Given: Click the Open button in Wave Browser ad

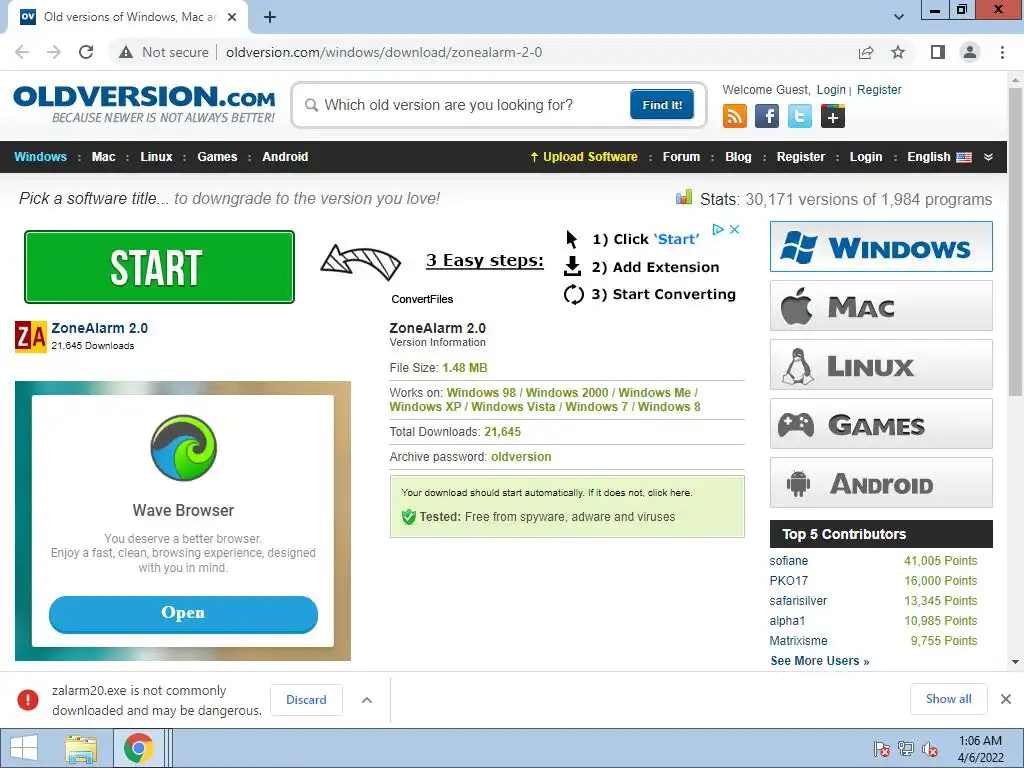Looking at the screenshot, I should [184, 613].
